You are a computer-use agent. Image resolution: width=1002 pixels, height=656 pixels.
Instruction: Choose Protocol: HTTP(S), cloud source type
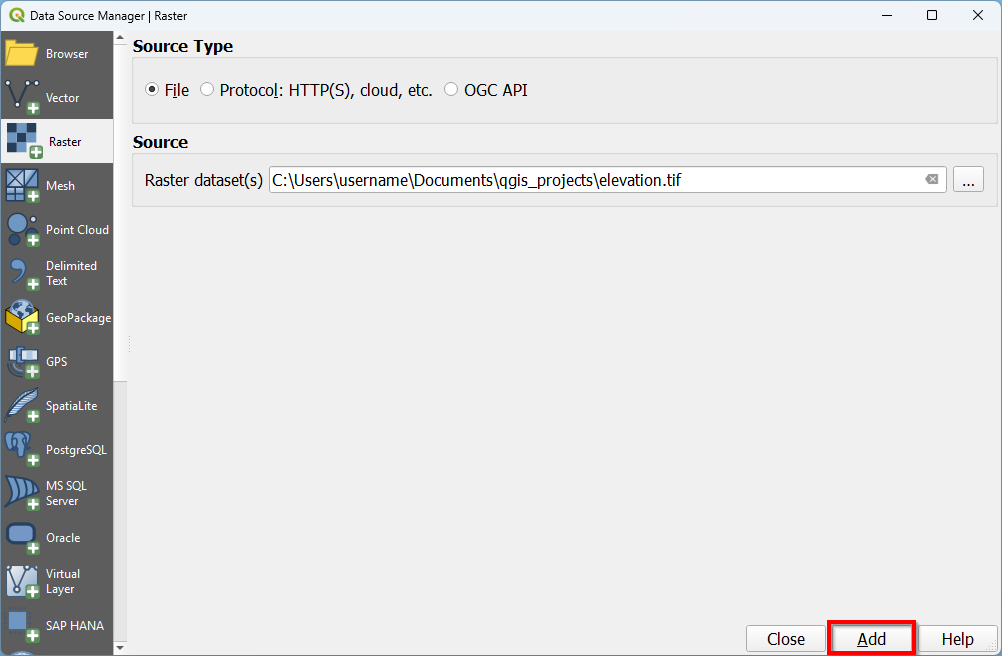tap(207, 90)
